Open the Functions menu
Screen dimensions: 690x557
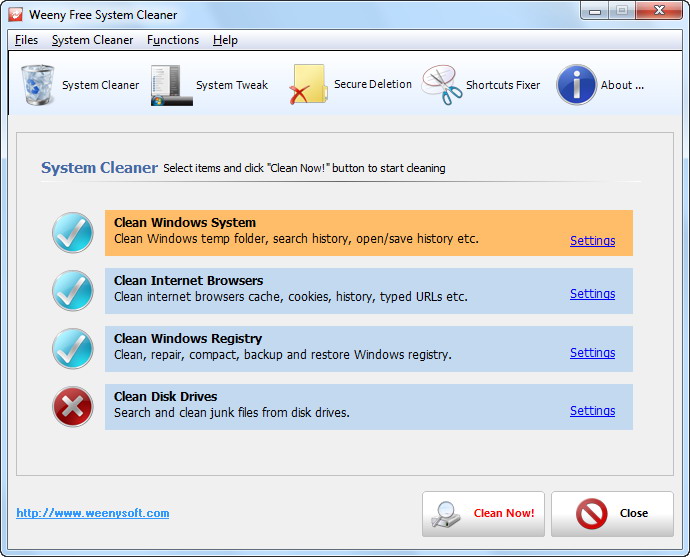tap(173, 40)
